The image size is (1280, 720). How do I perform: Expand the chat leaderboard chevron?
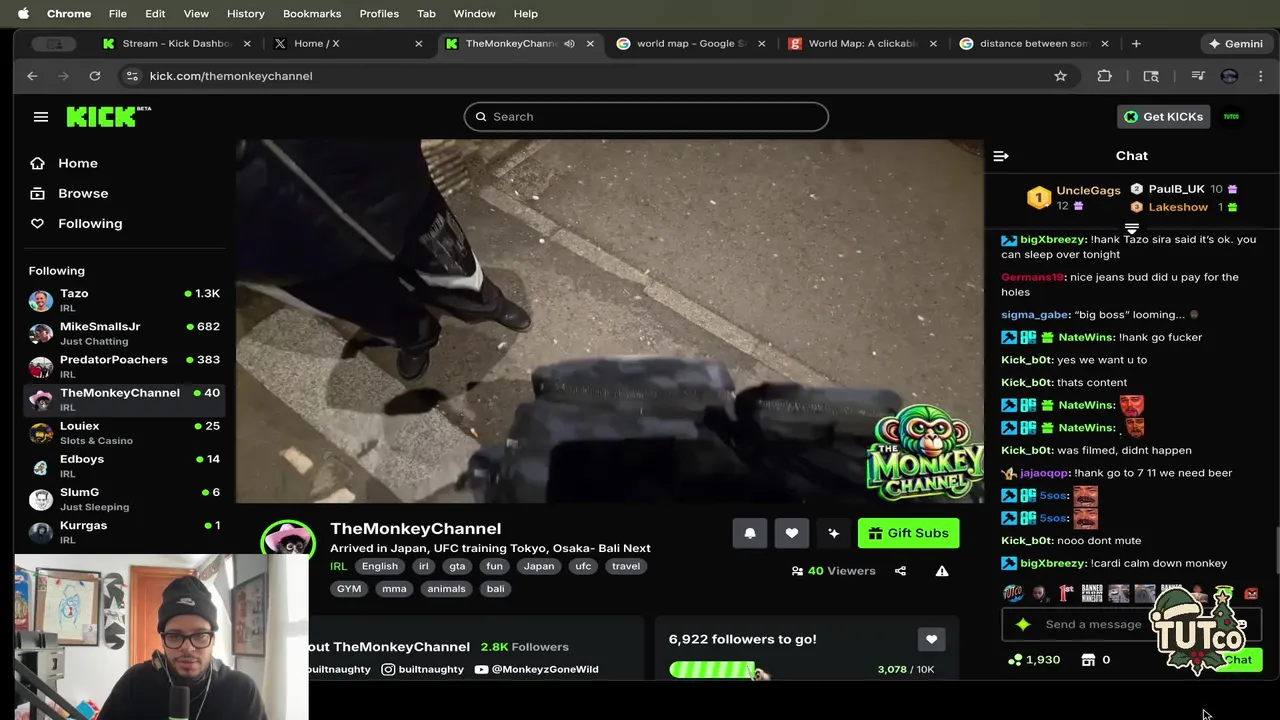[x=1132, y=229]
